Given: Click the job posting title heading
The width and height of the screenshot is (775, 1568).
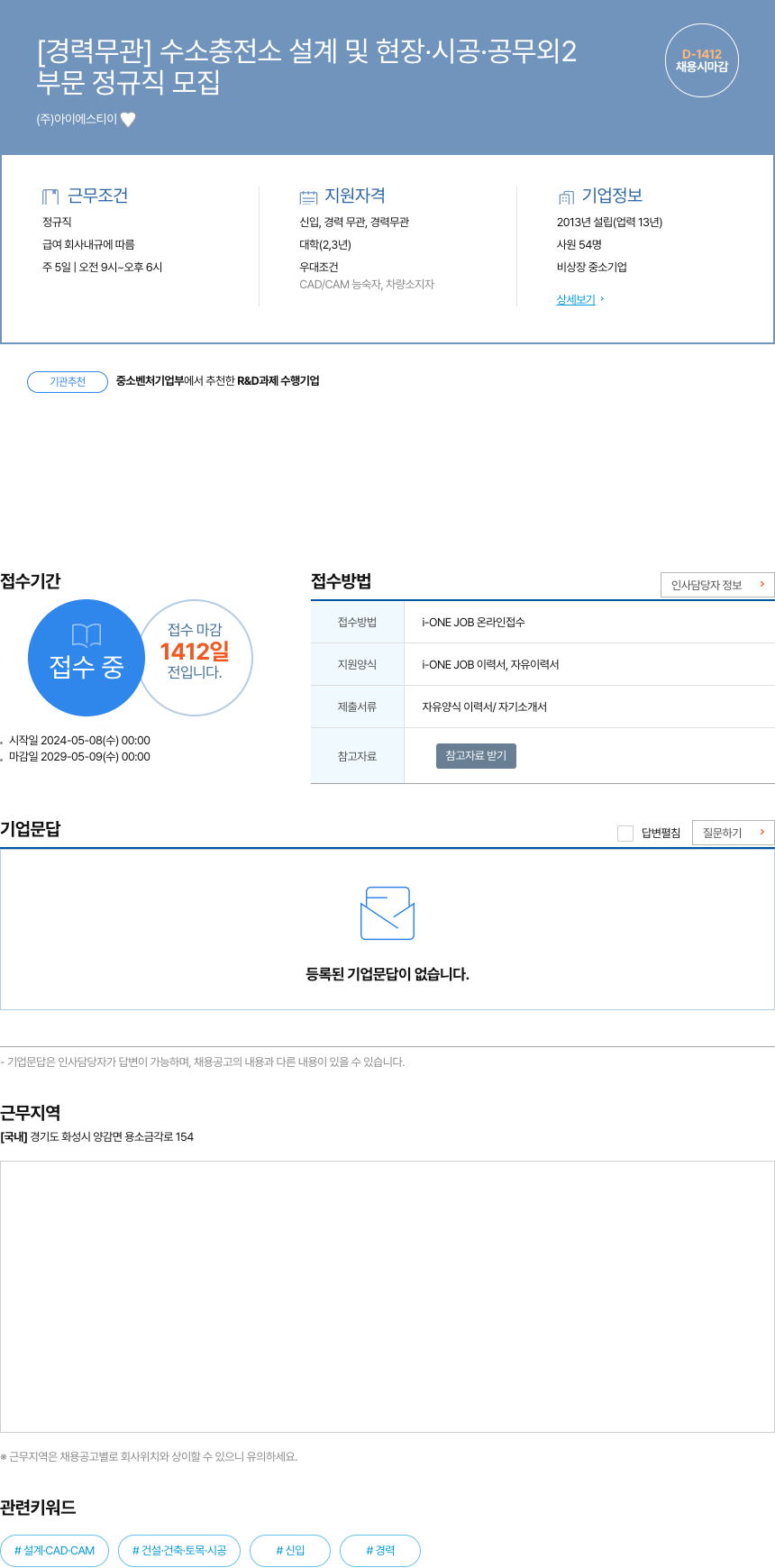Looking at the screenshot, I should [x=306, y=67].
